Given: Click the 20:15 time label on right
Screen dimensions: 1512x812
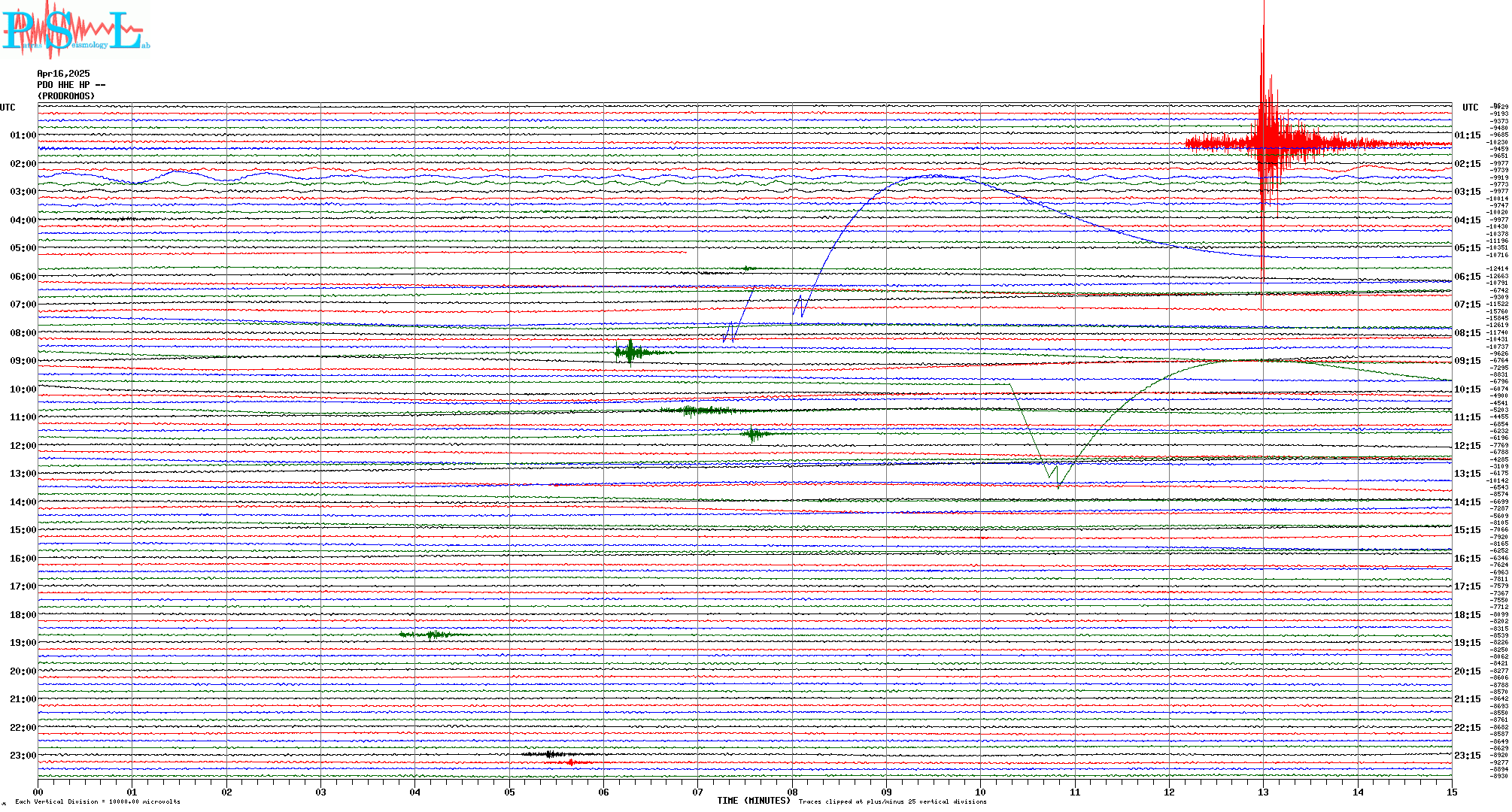Looking at the screenshot, I should 1468,671.
